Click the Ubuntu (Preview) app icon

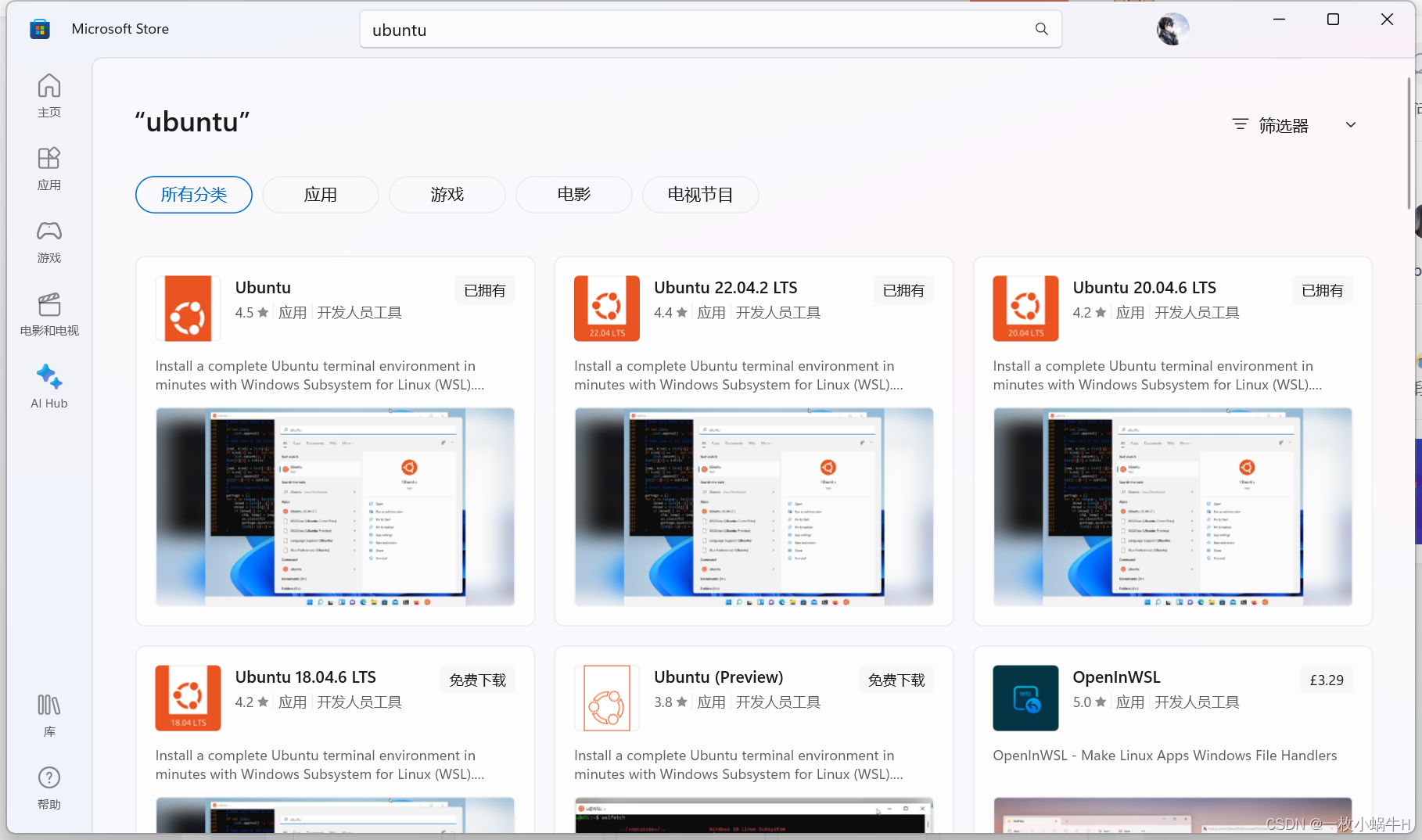[607, 698]
